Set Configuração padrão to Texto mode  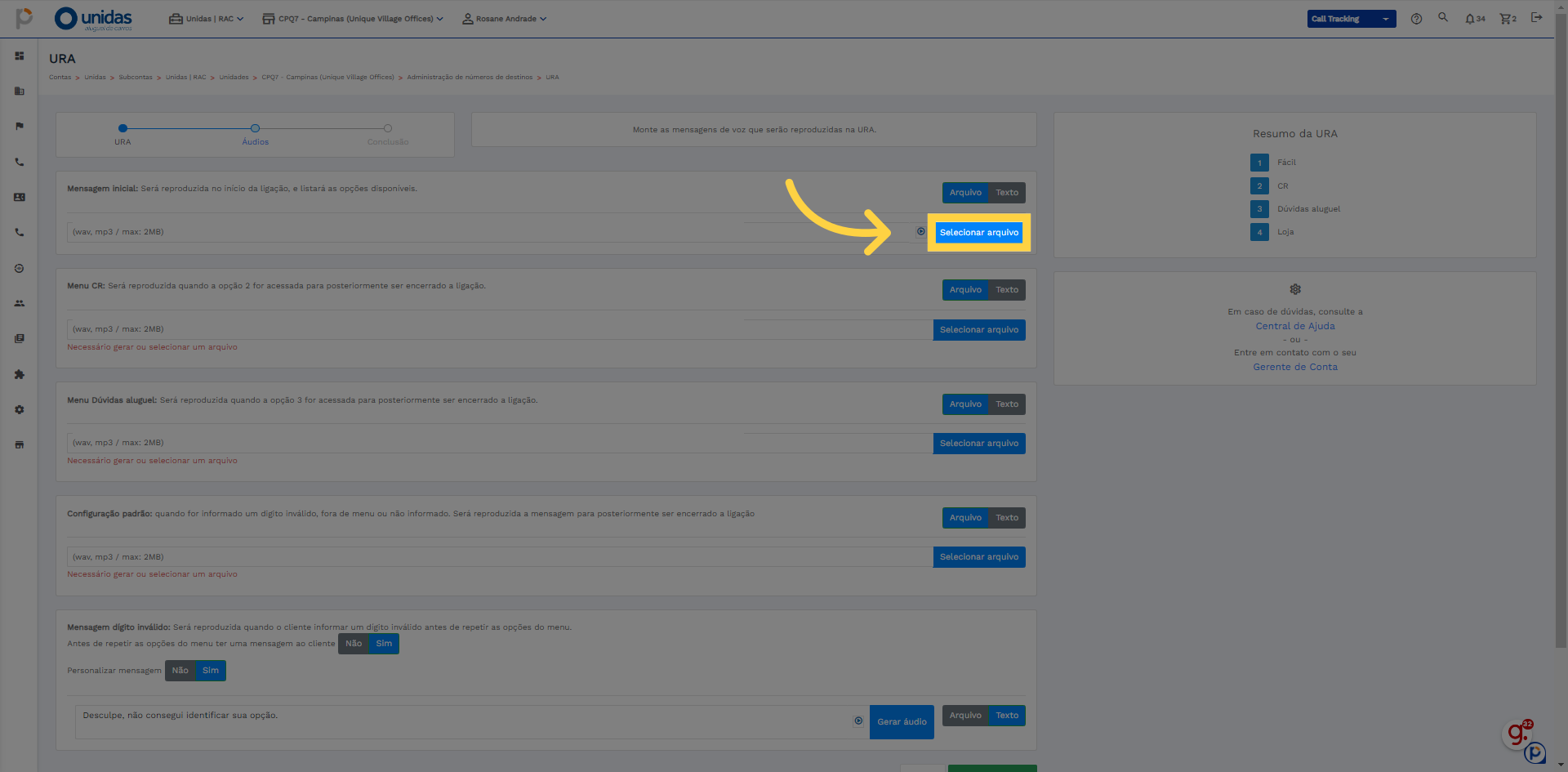point(1007,518)
